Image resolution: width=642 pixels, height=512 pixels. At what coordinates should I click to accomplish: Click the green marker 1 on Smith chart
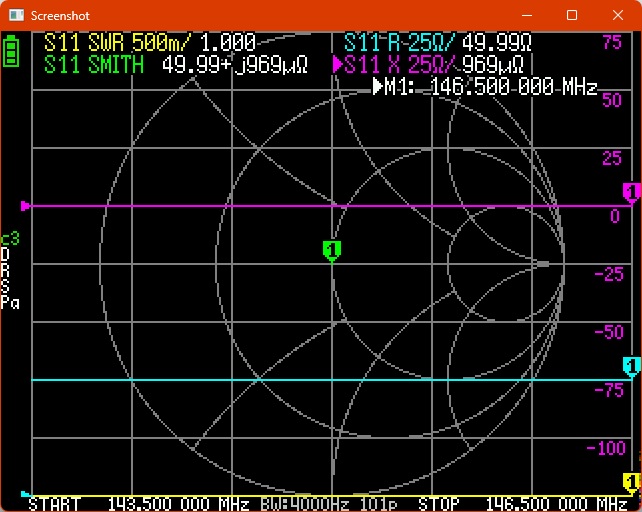tap(332, 249)
